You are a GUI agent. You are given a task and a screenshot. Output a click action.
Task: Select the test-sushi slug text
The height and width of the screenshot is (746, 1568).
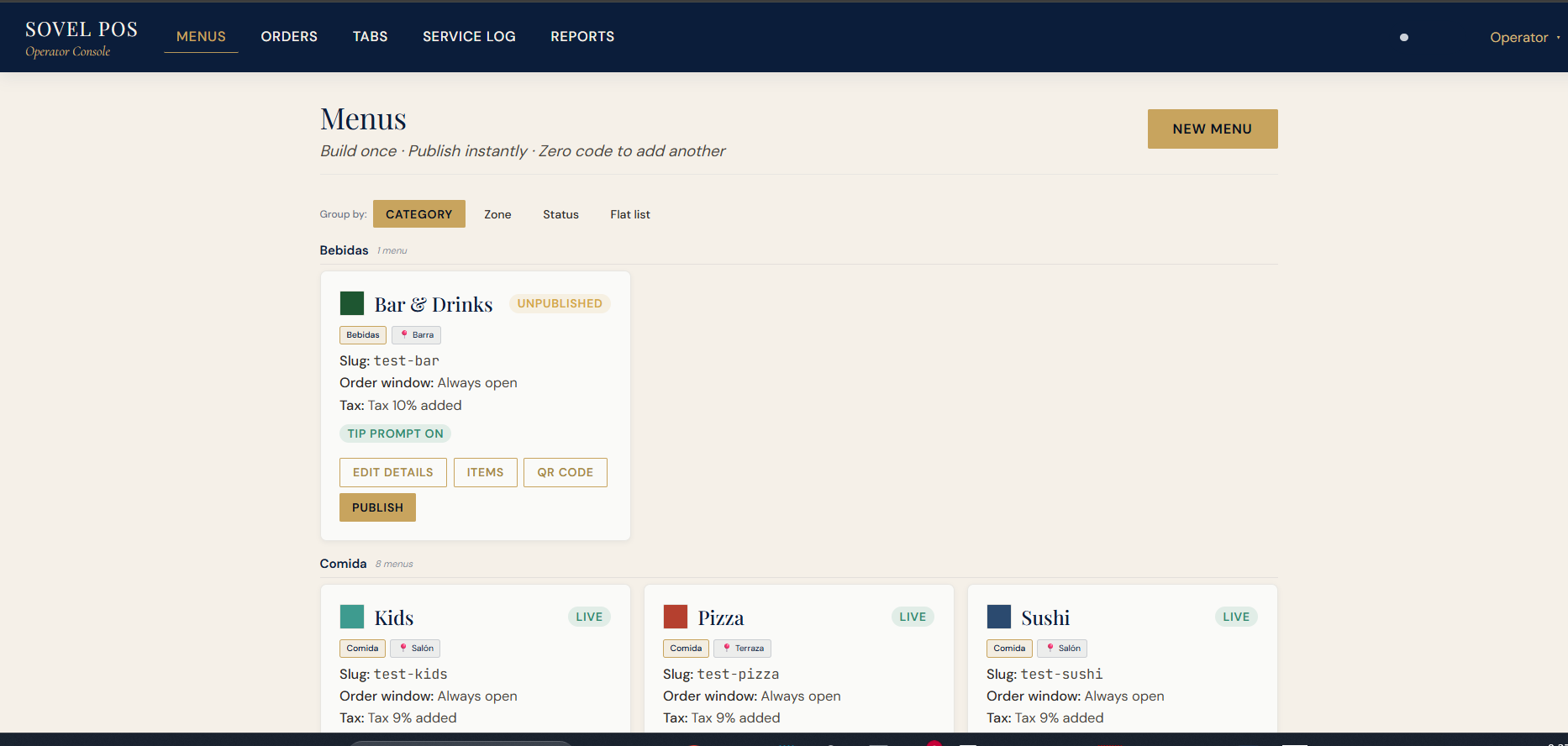coord(1061,675)
